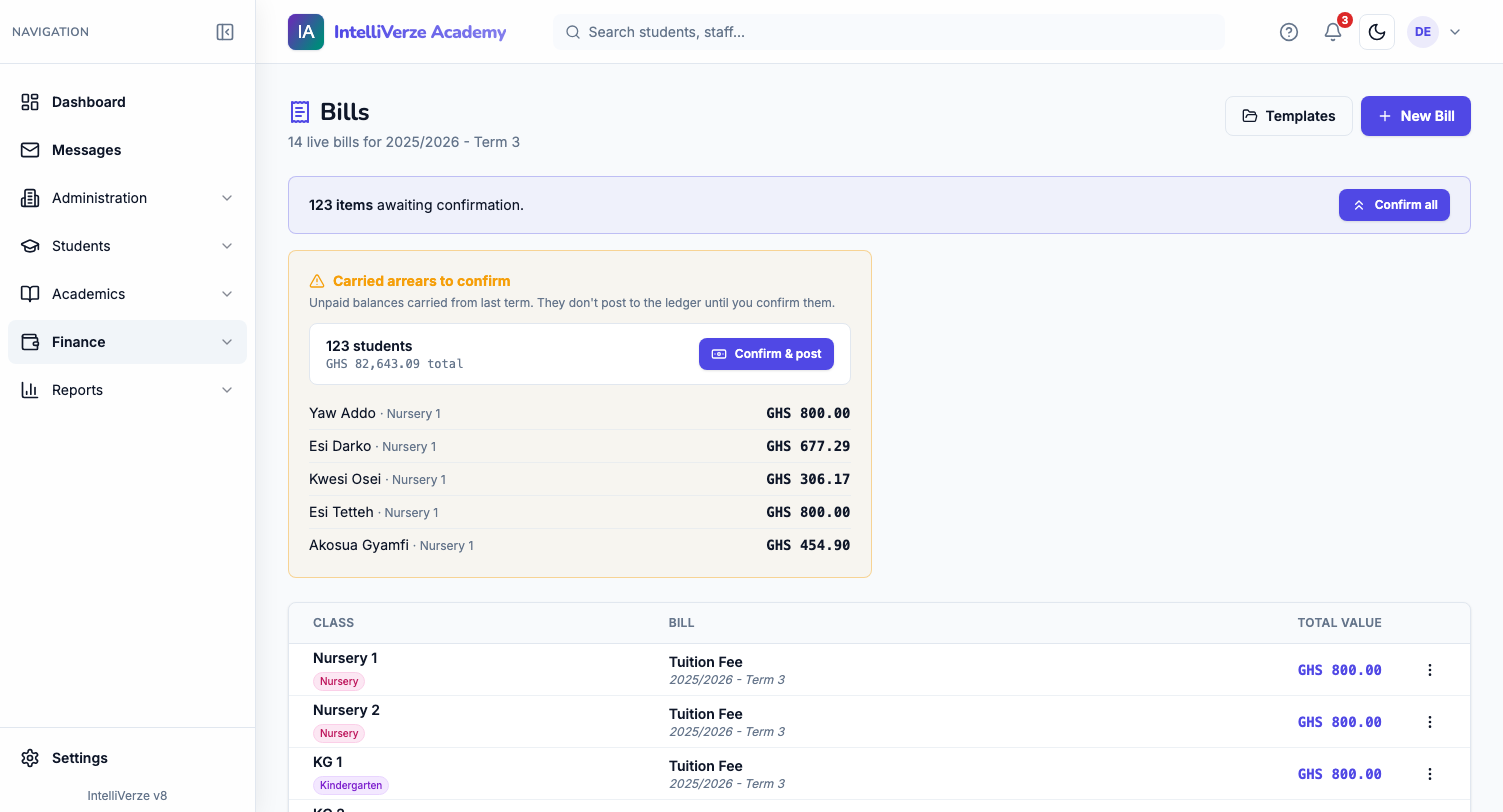Expand the Finance menu chevron
The image size is (1503, 812).
coord(227,342)
